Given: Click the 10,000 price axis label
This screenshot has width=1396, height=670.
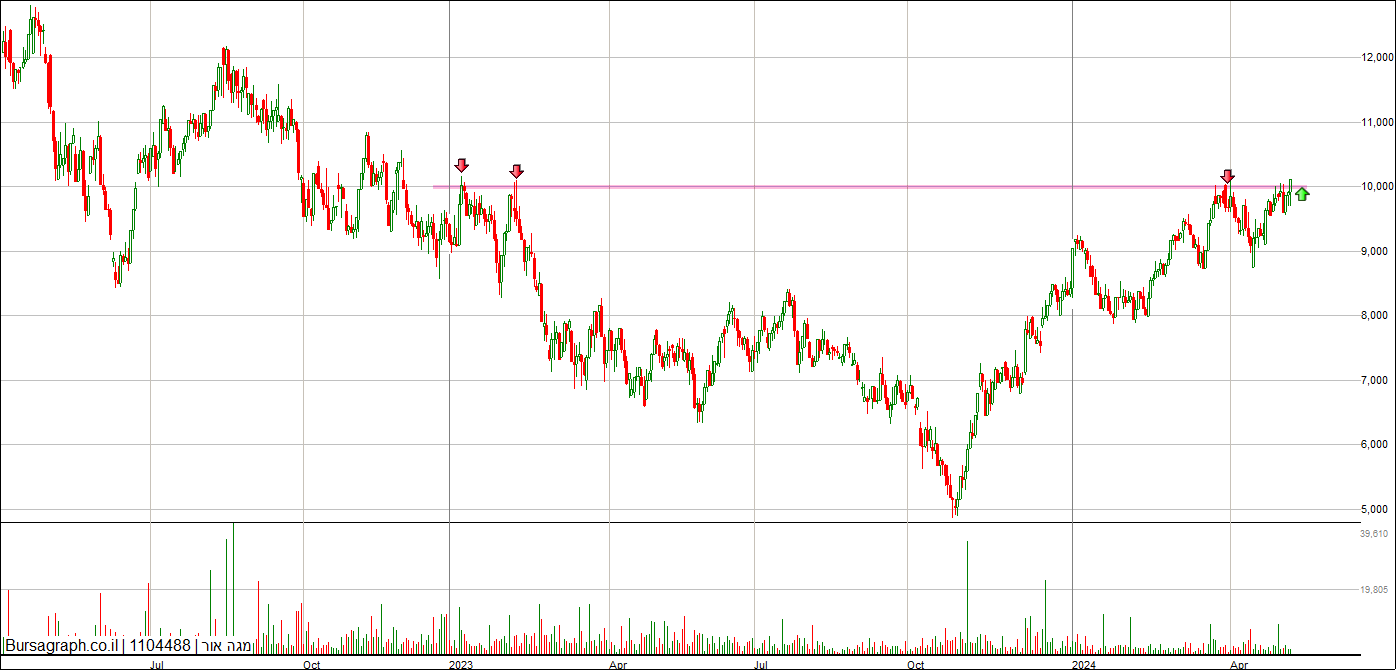Looking at the screenshot, I should point(1378,187).
